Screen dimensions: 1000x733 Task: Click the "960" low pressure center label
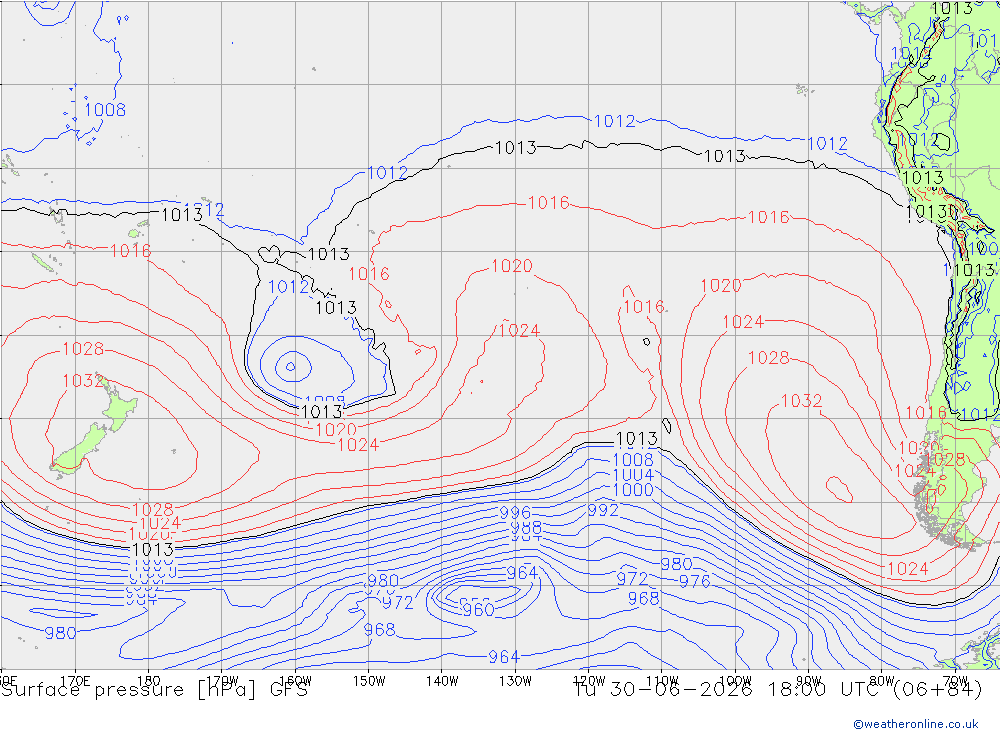(478, 609)
